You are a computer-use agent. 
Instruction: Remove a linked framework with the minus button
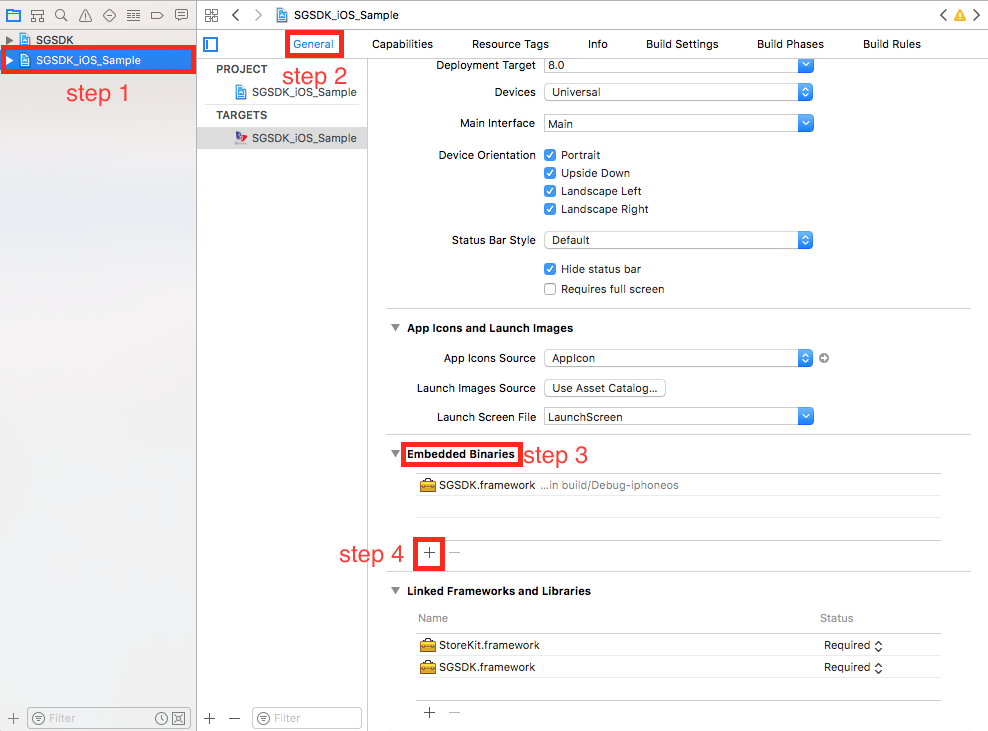point(454,713)
